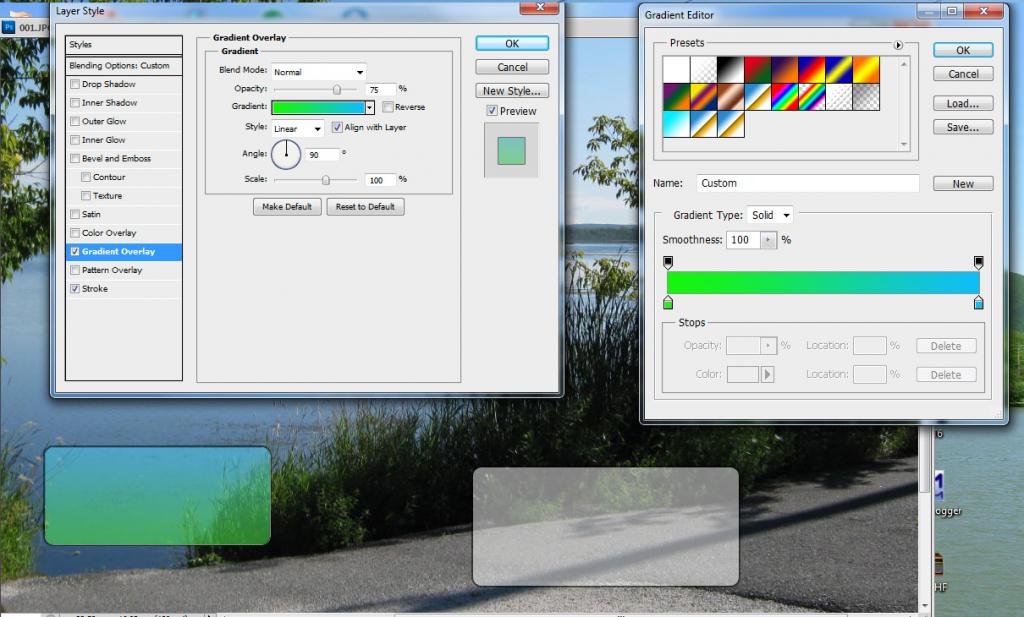The height and width of the screenshot is (617, 1024).
Task: Toggle the Preview checkbox off
Action: (492, 111)
